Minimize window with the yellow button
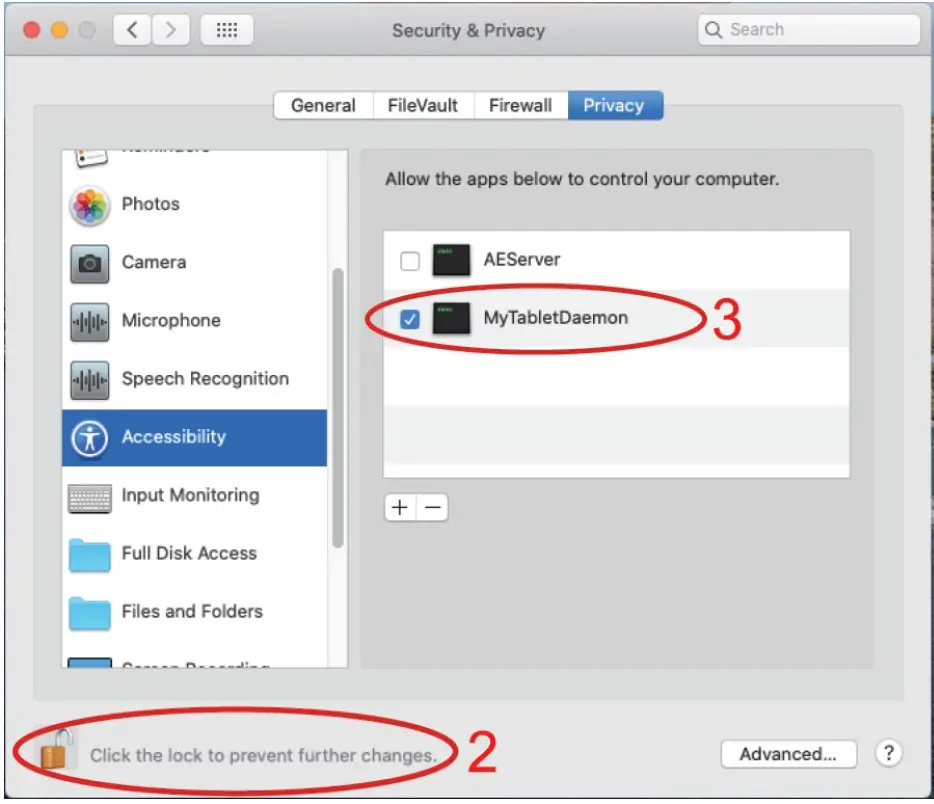 60,30
